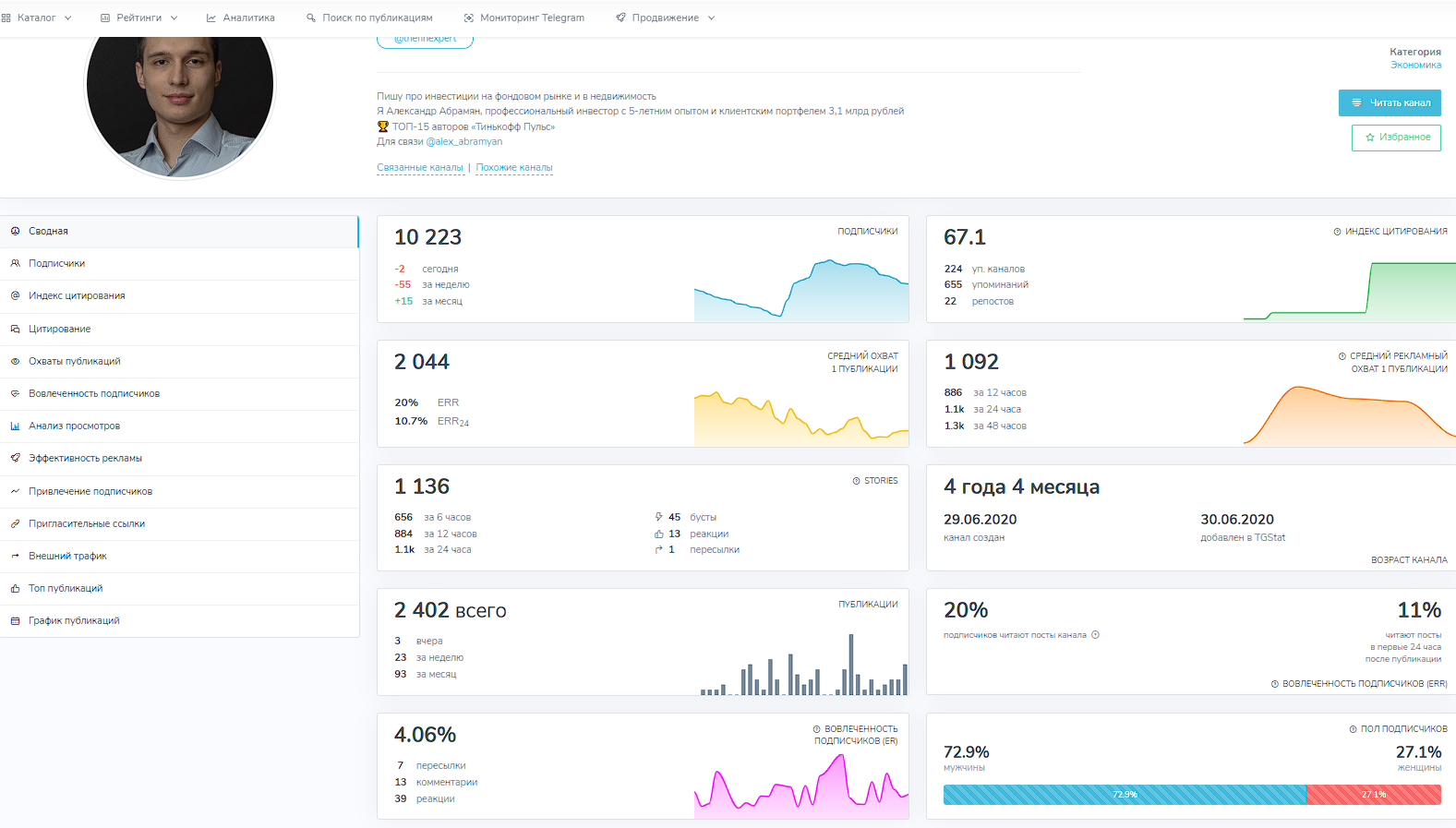Expand the Каталог dropdown menu

pyautogui.click(x=37, y=18)
